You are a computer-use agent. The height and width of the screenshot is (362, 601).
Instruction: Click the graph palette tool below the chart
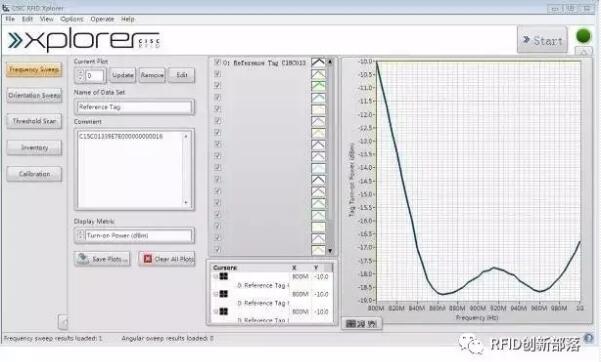click(361, 324)
